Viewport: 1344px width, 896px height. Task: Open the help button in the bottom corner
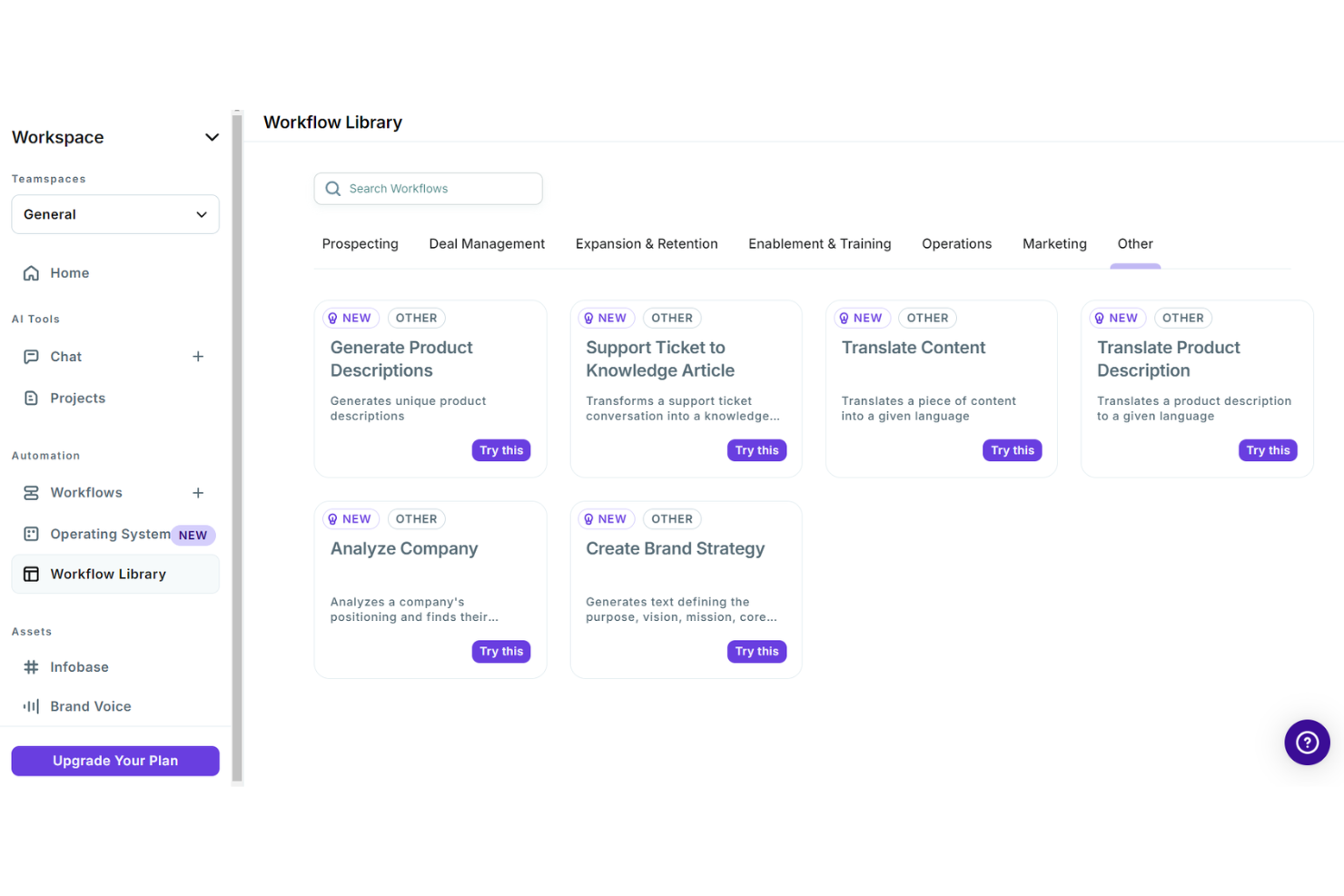click(1307, 742)
